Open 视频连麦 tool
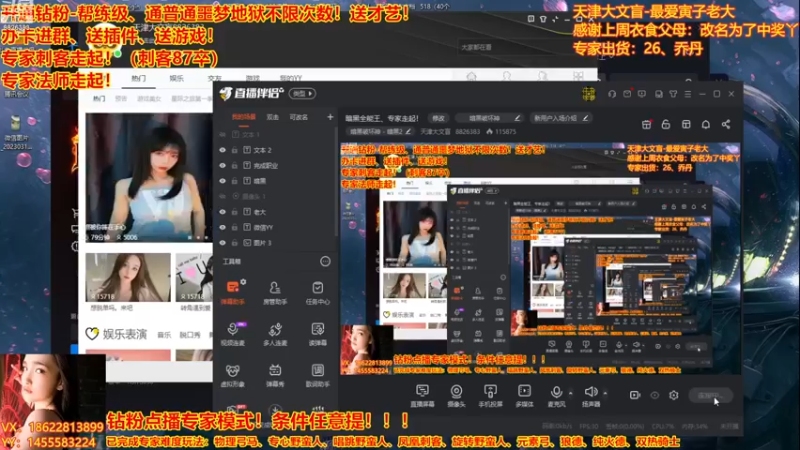 (233, 333)
